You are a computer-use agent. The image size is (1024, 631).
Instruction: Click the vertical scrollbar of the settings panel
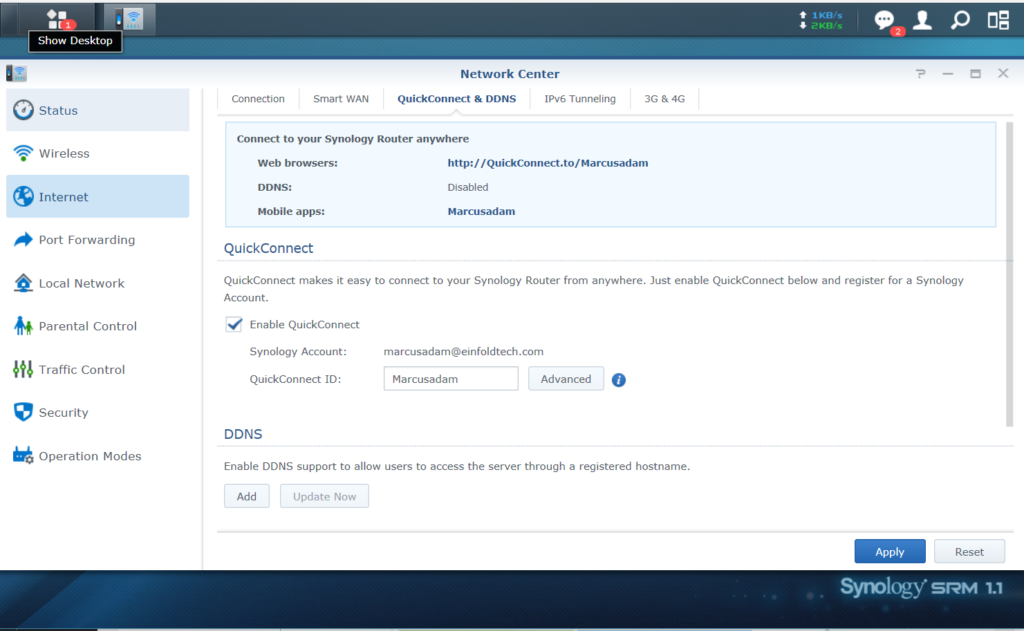point(1010,274)
